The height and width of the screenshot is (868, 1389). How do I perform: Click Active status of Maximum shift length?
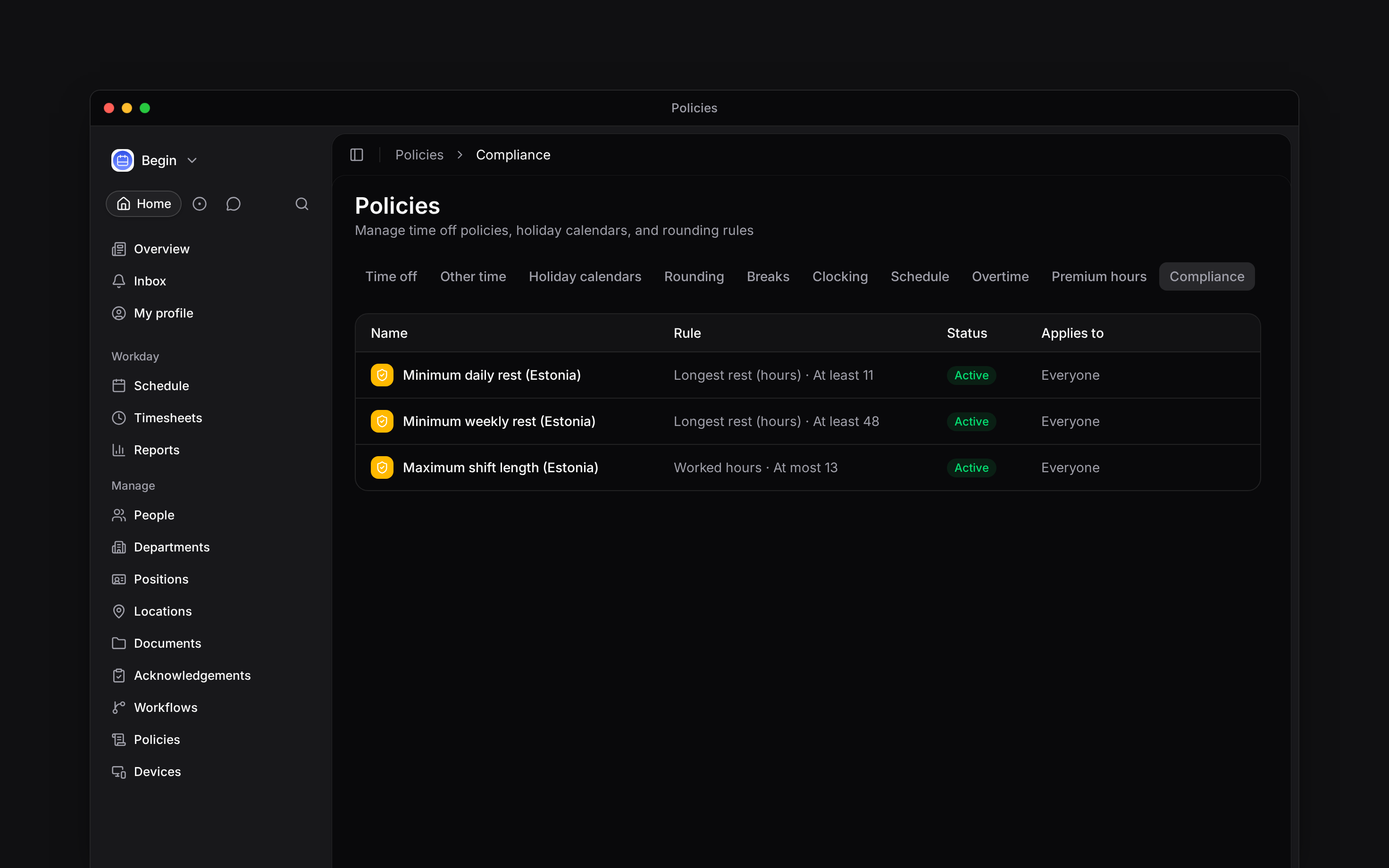(971, 468)
